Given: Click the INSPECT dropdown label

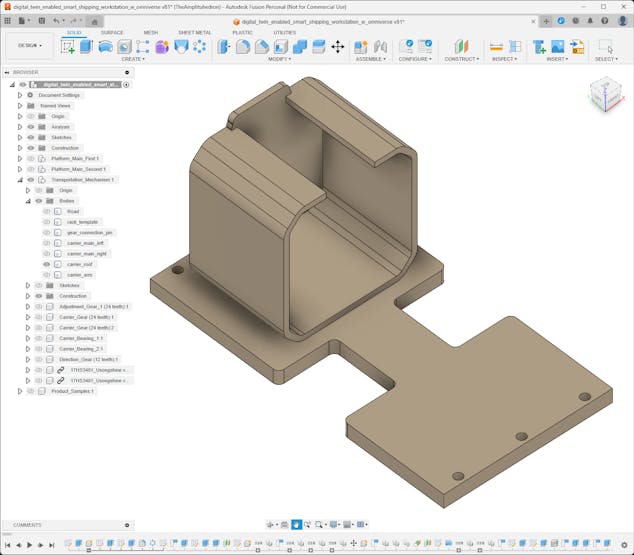Looking at the screenshot, I should 505,59.
